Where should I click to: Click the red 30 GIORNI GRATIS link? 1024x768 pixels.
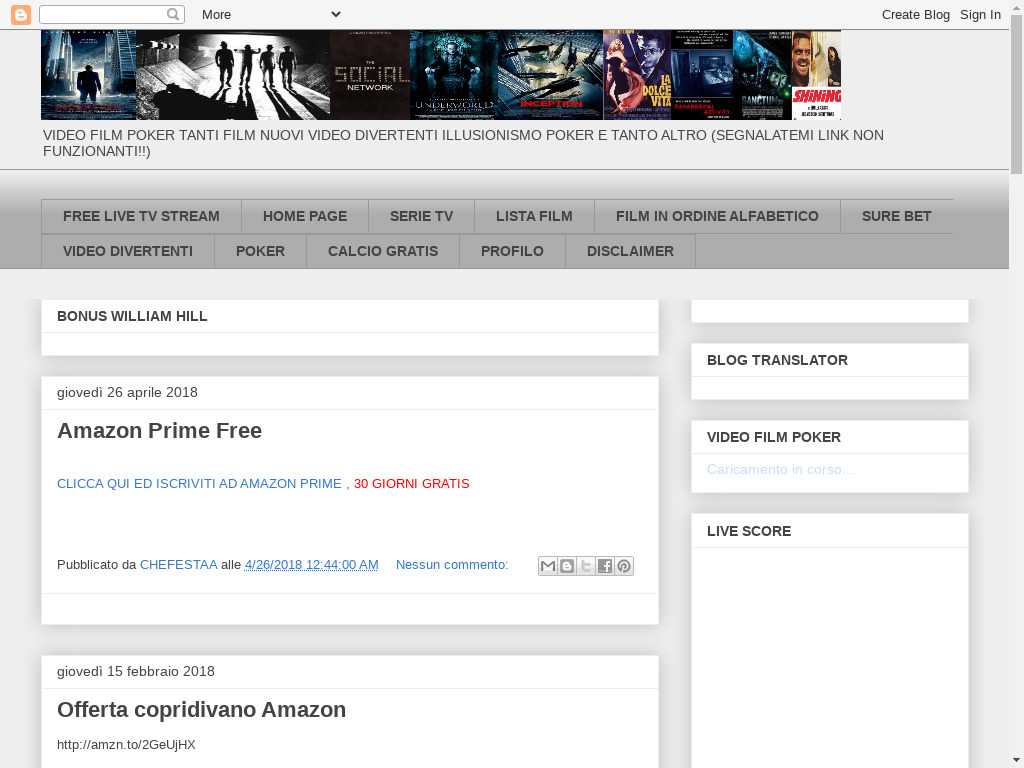[x=411, y=484]
